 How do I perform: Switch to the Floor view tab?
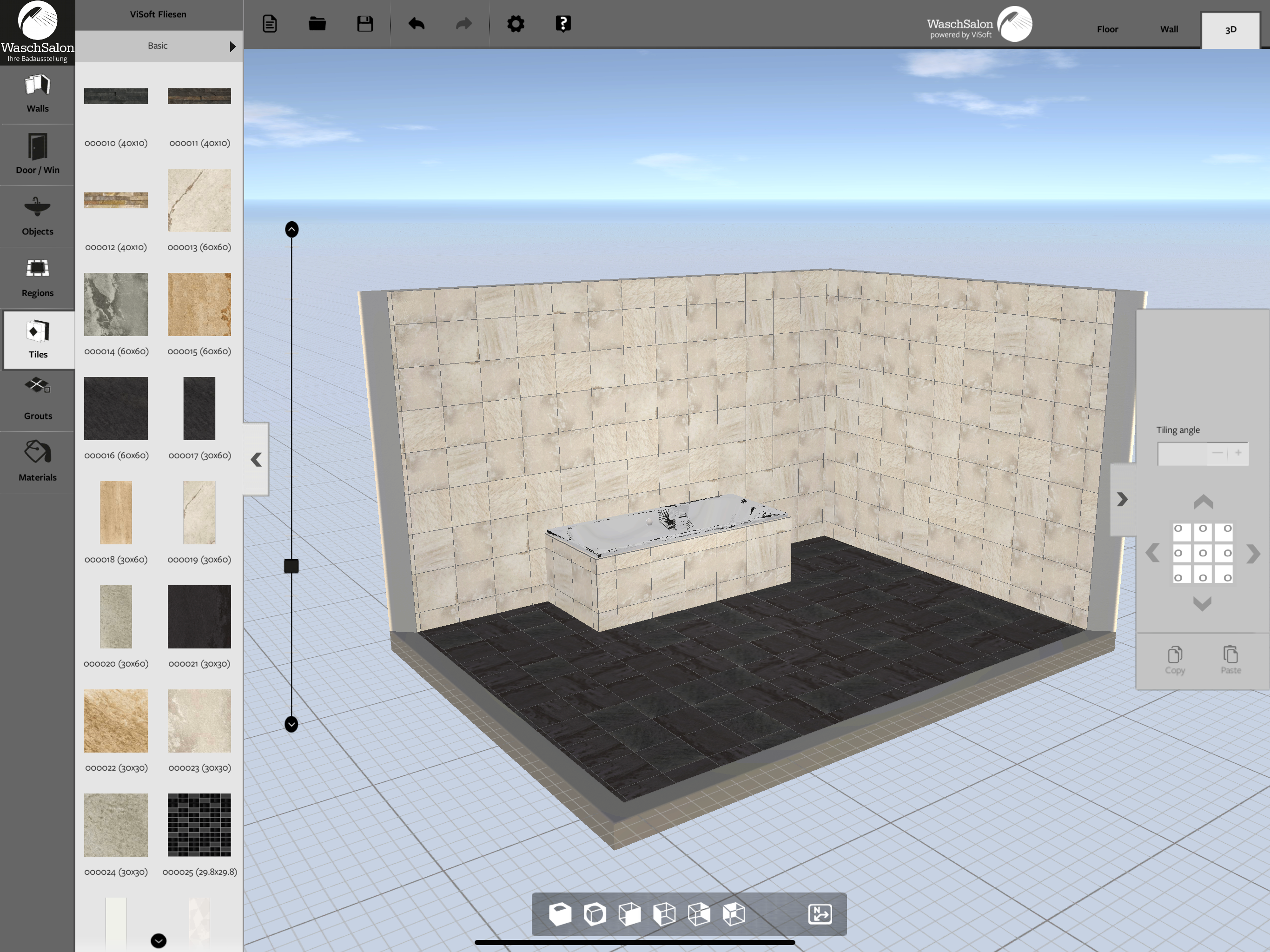point(1107,29)
